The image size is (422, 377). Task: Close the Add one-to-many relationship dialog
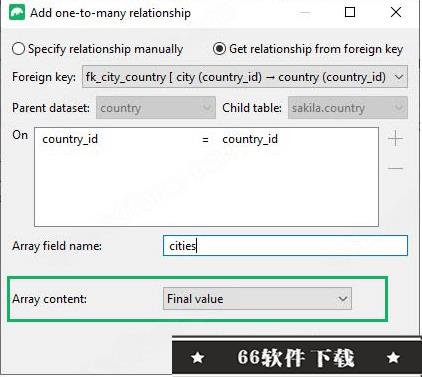(396, 12)
